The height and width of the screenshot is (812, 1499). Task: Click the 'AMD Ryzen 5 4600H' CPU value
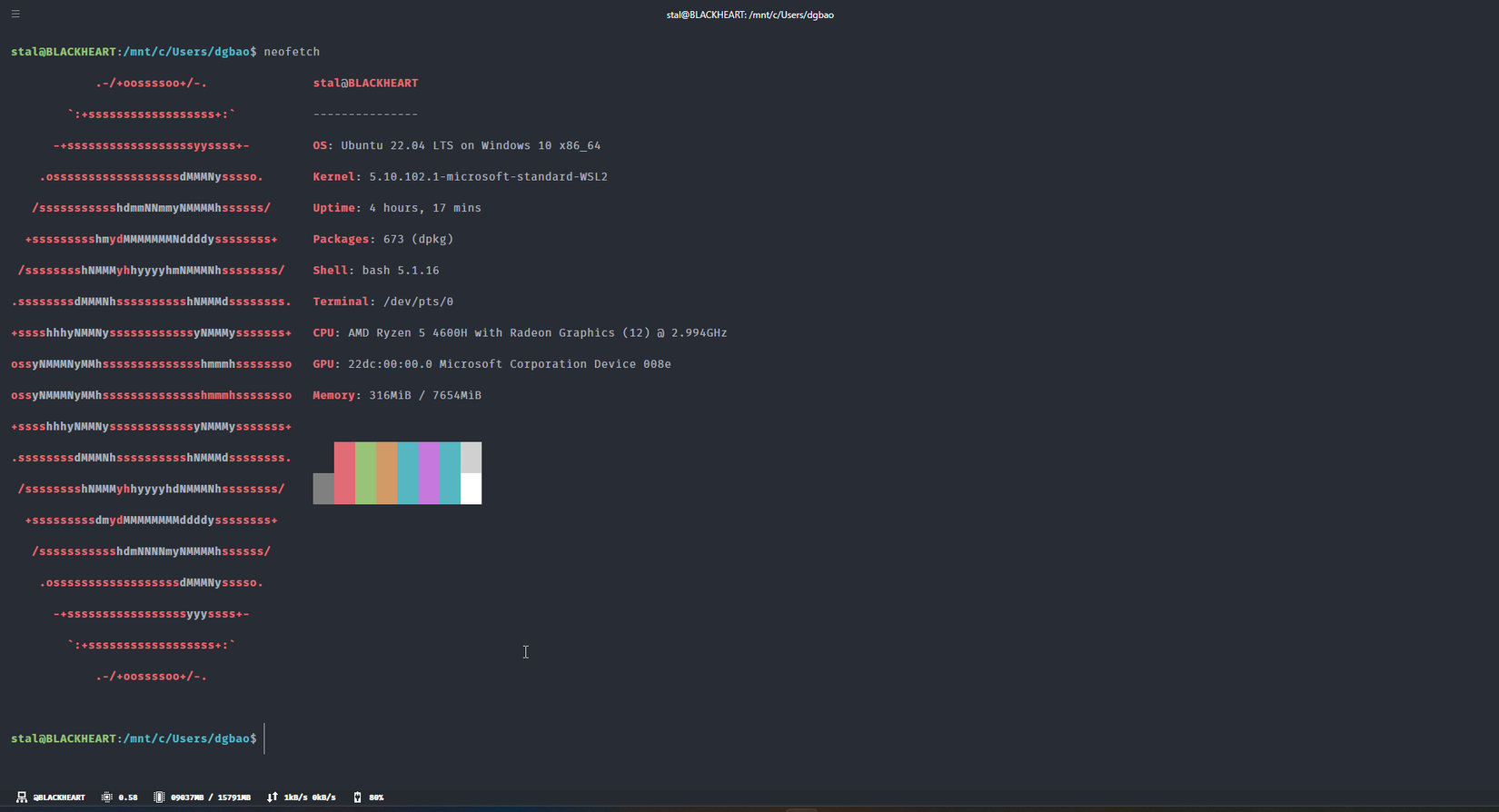pos(408,333)
